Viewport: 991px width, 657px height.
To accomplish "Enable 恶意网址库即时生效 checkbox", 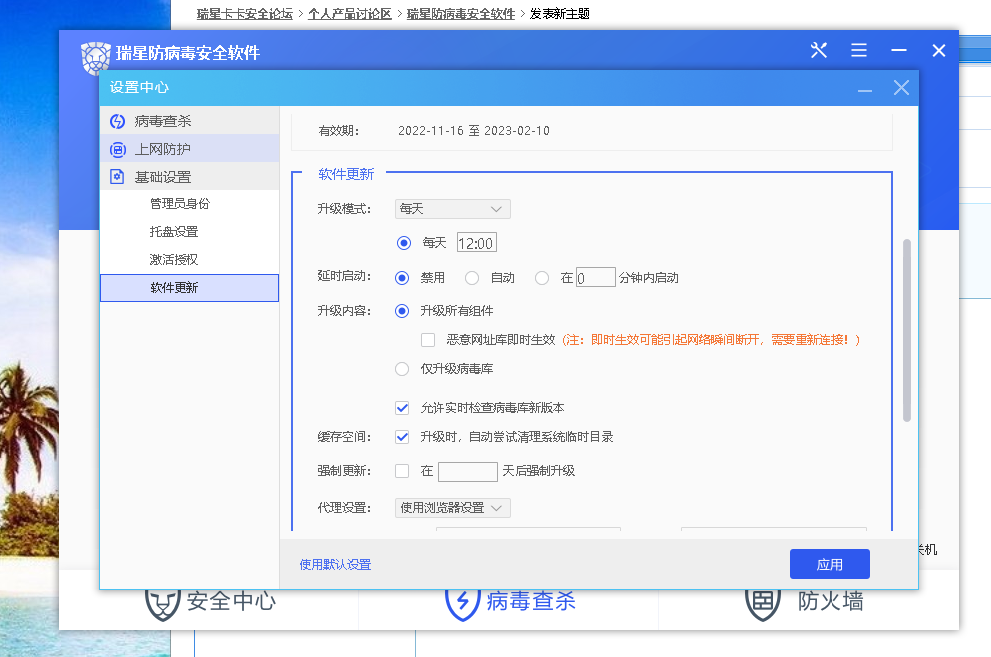I will [428, 340].
